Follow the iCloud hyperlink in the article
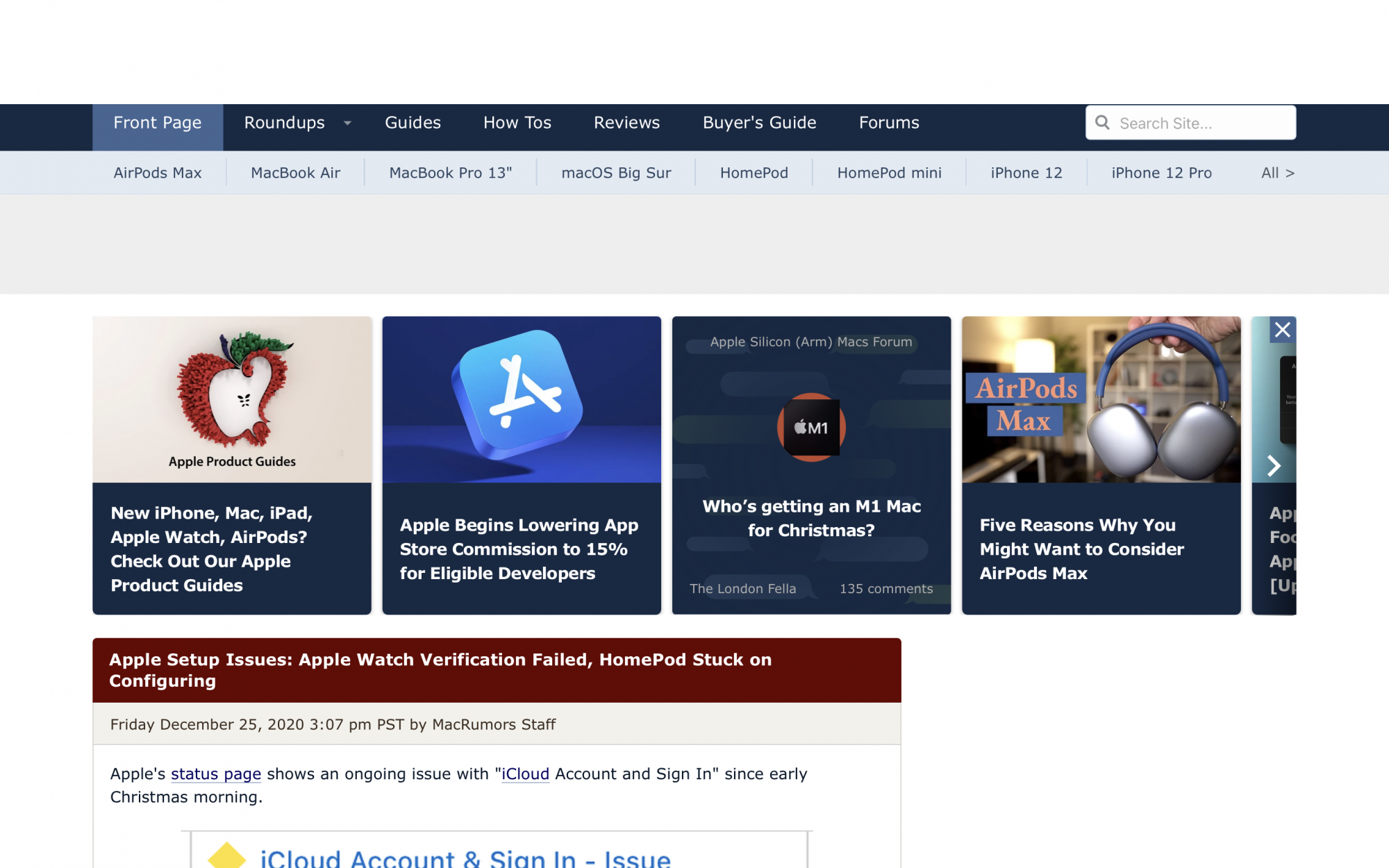 526,774
